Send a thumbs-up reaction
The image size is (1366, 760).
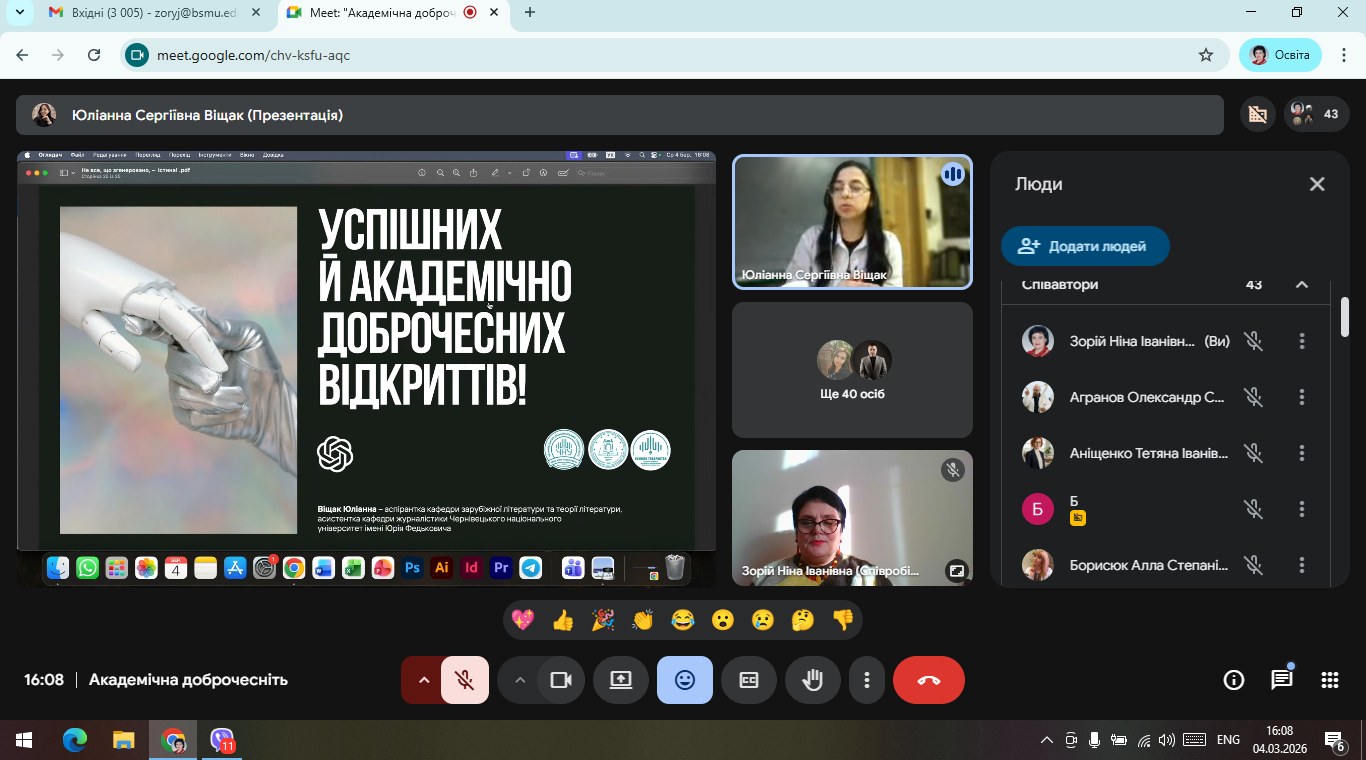563,620
